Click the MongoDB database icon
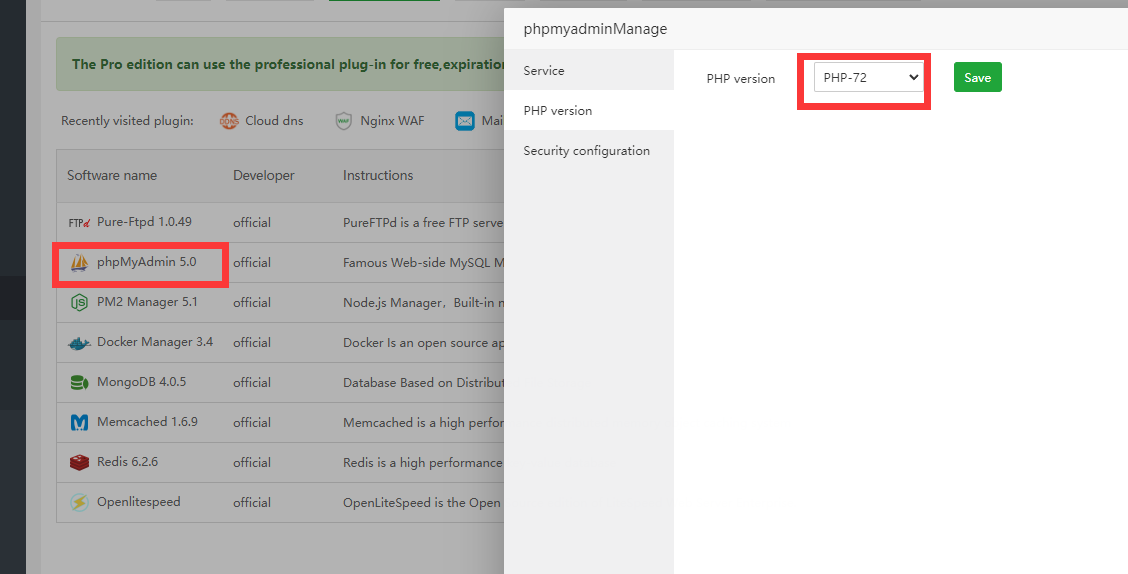 tap(79, 383)
